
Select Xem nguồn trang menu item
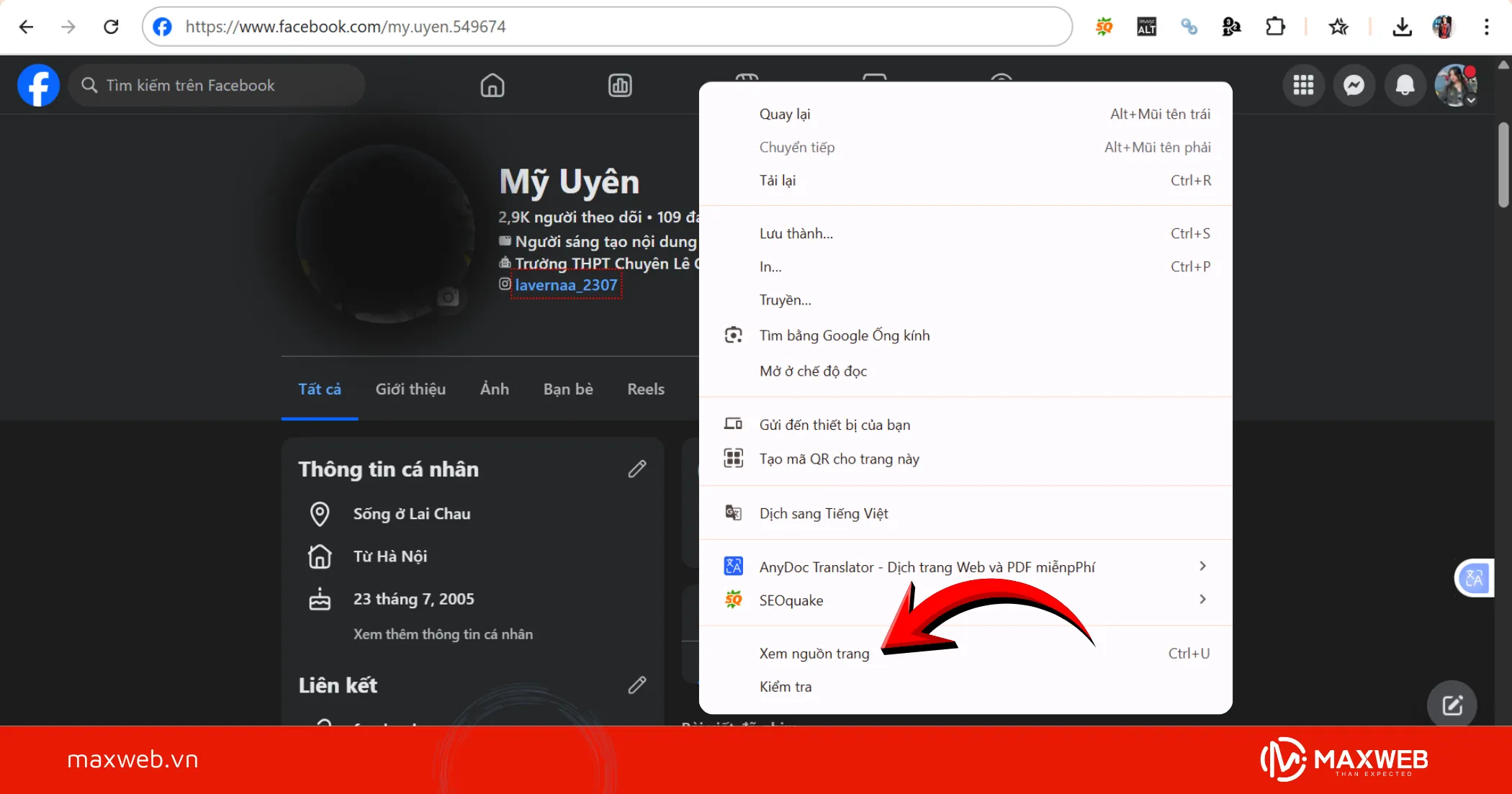814,654
